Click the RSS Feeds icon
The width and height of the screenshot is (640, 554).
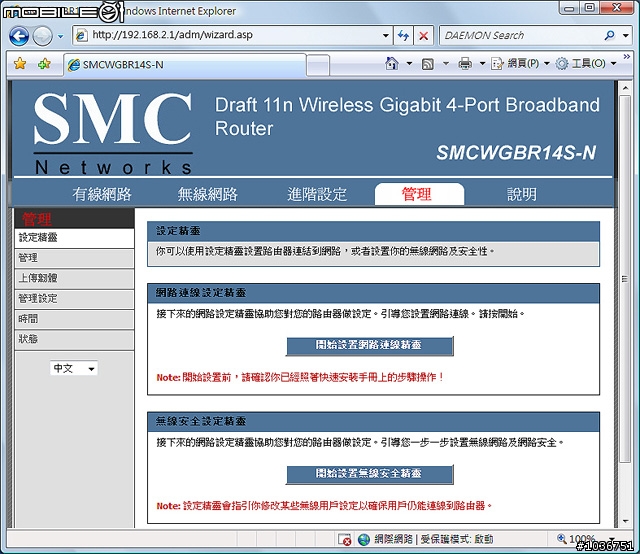(428, 64)
